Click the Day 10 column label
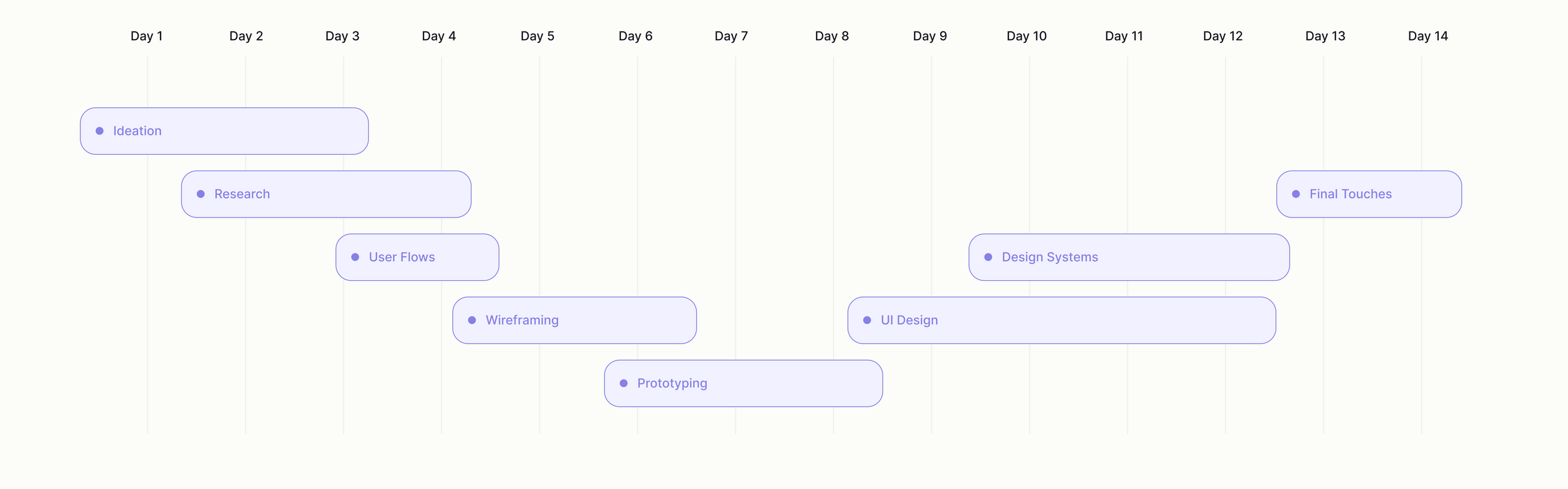This screenshot has width=1568, height=489. click(1026, 36)
